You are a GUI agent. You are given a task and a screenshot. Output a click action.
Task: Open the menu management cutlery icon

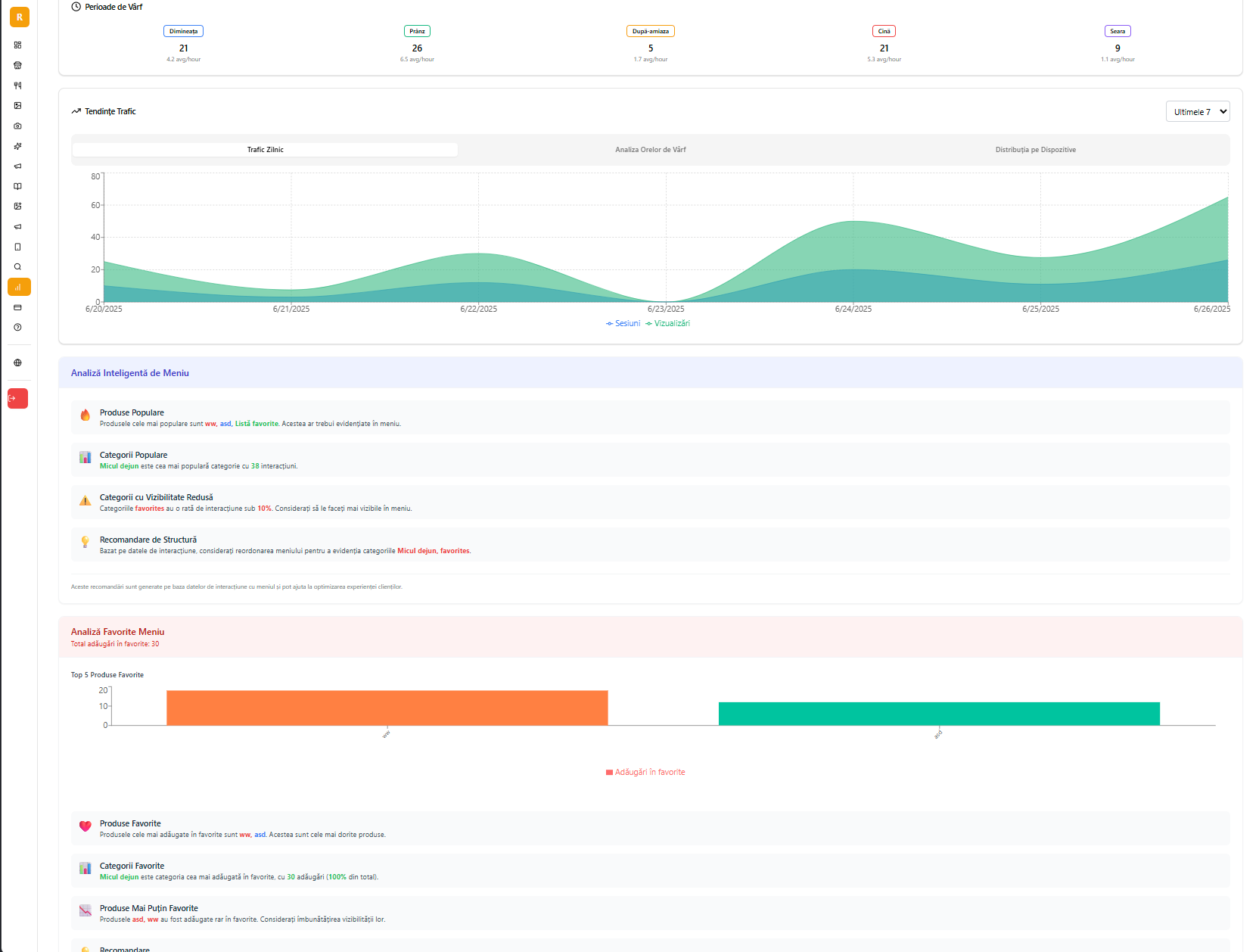[17, 86]
